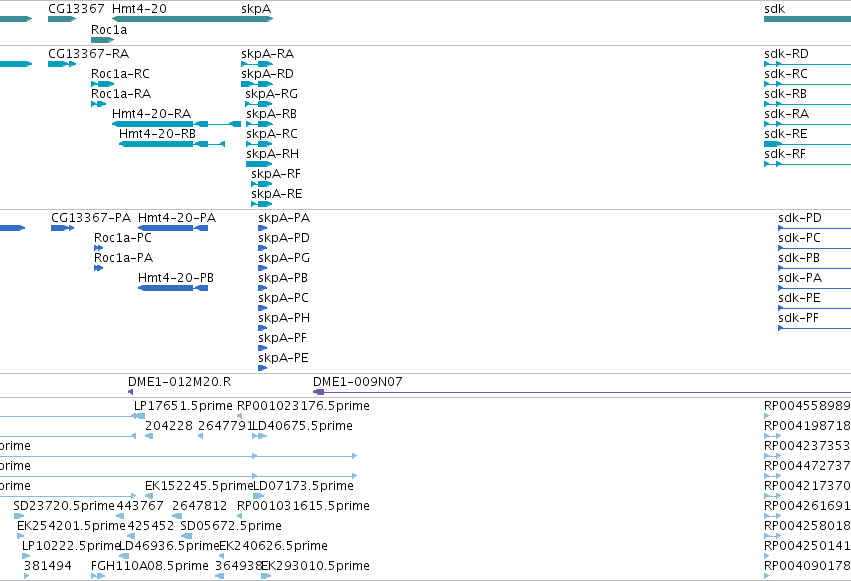The width and height of the screenshot is (851, 581).
Task: Select transcript skpA-RH
Action: [272, 154]
